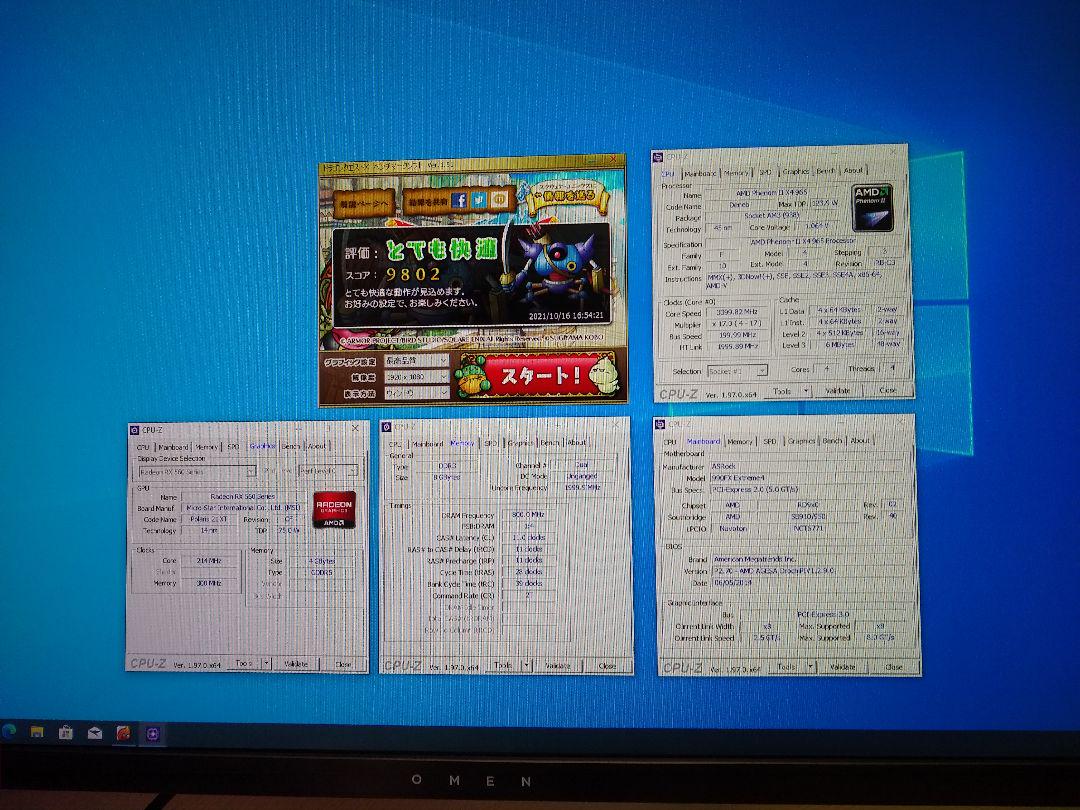Click title bar icon of CPU-Z Mainboard window

click(x=661, y=424)
